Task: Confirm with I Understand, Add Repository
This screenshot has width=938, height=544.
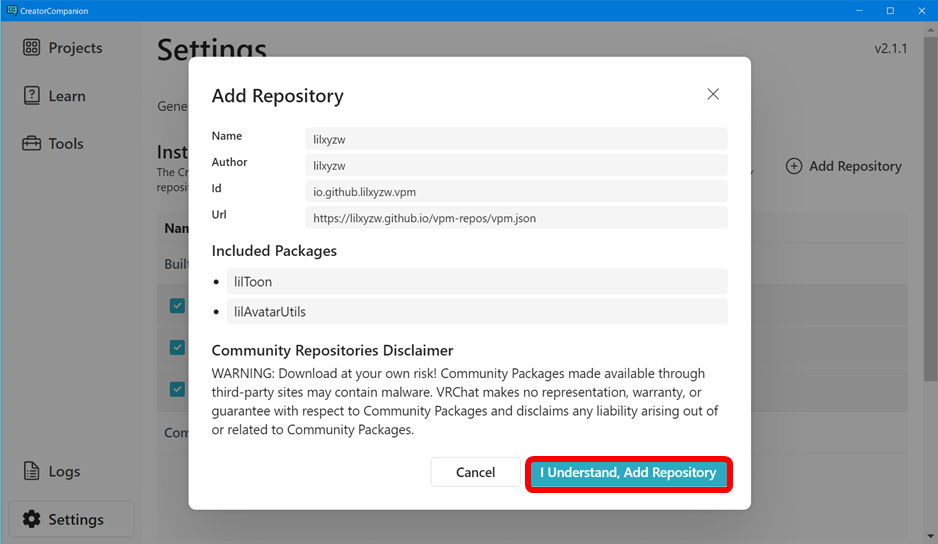Action: [x=629, y=473]
